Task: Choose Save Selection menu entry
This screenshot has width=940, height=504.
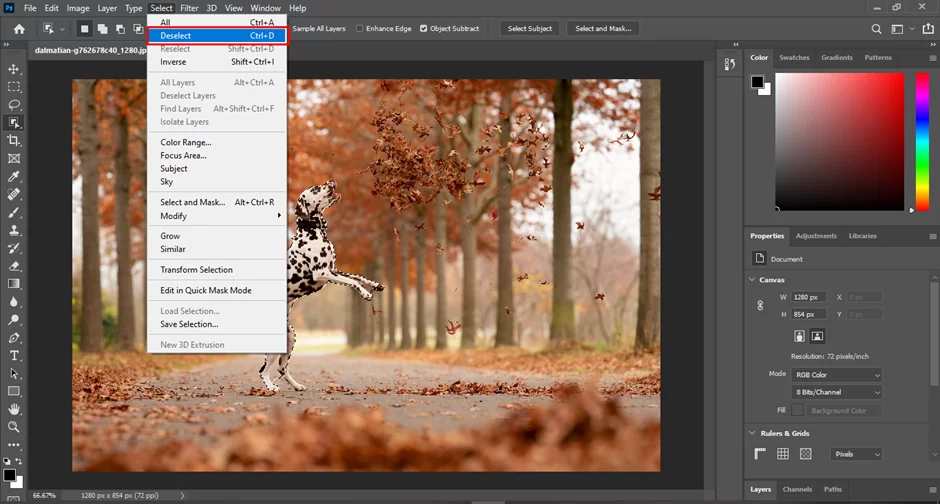Action: click(217, 324)
